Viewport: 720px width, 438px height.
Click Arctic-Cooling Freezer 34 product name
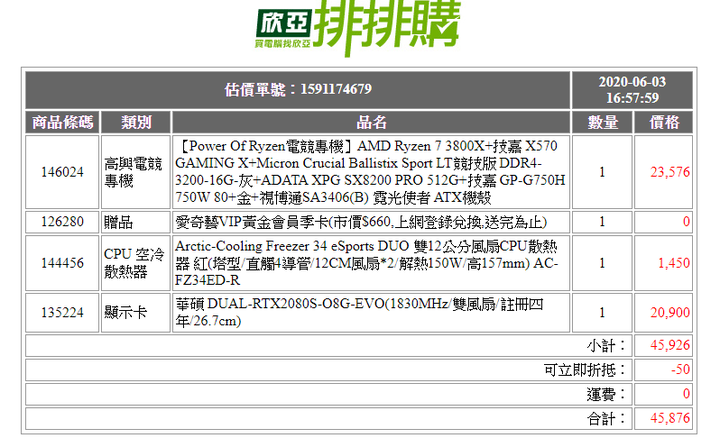[x=366, y=263]
